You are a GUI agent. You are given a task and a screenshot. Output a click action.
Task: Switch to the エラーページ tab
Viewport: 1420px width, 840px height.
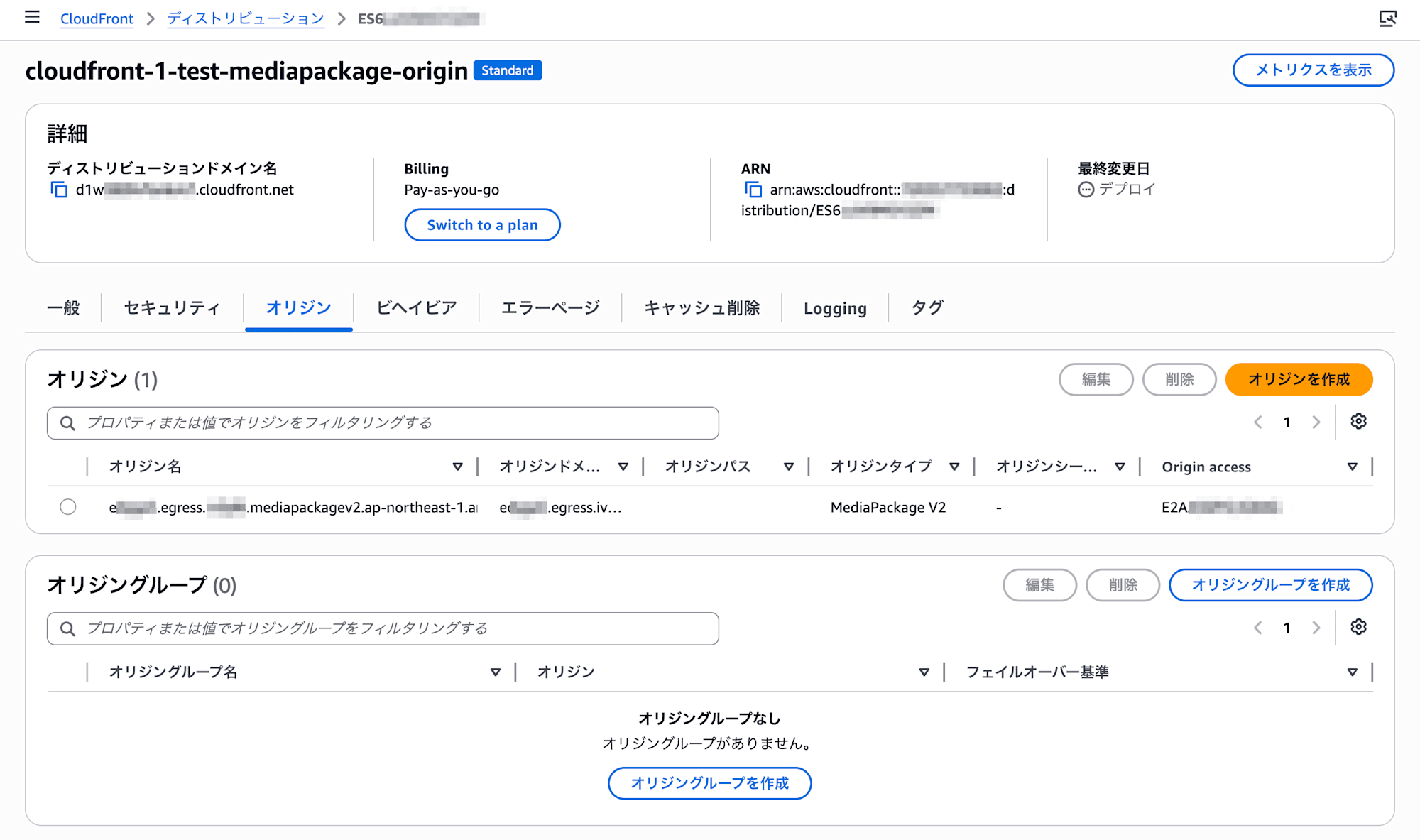pyautogui.click(x=550, y=307)
